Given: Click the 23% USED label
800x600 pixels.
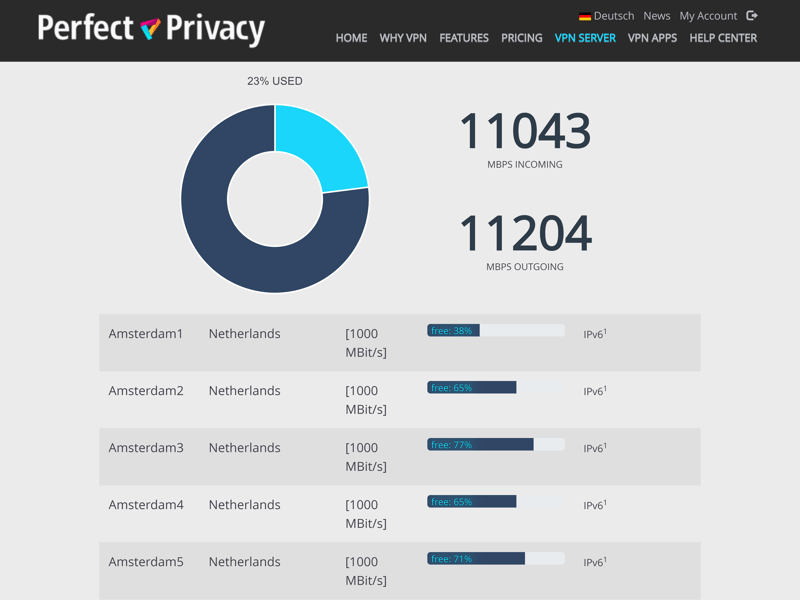Looking at the screenshot, I should click(274, 81).
